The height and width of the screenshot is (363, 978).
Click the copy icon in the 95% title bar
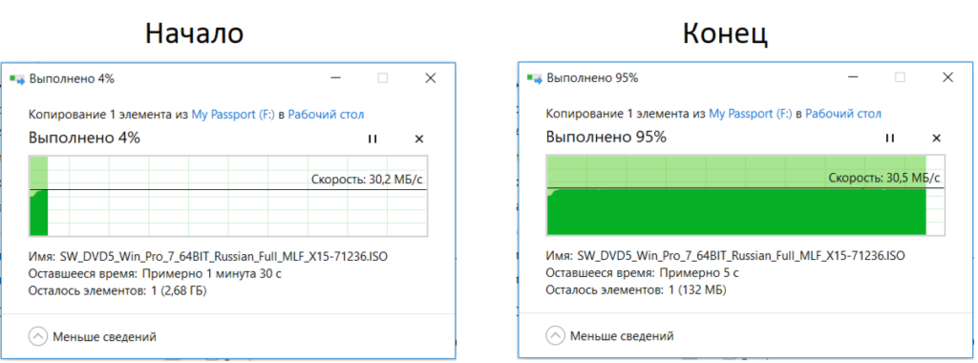535,79
